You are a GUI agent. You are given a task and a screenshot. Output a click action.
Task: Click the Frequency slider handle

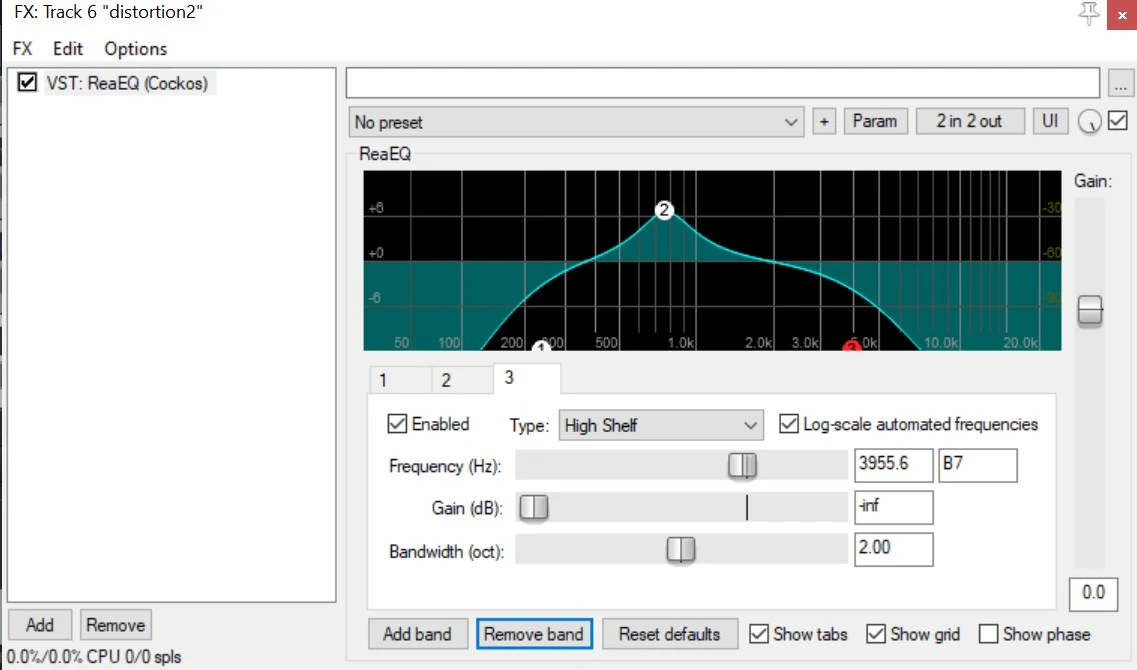tap(742, 466)
